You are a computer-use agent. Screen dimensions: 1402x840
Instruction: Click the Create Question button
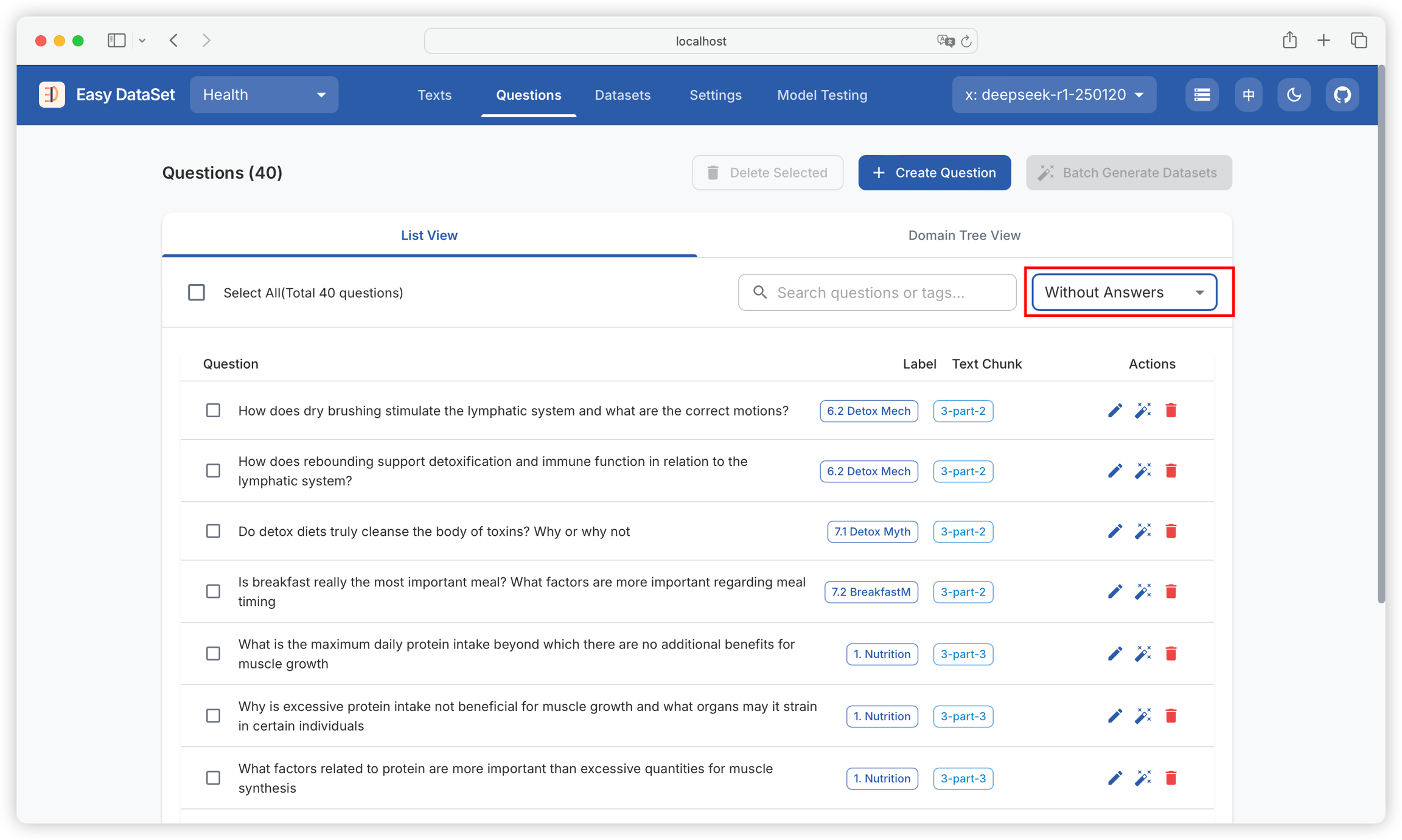pos(934,173)
